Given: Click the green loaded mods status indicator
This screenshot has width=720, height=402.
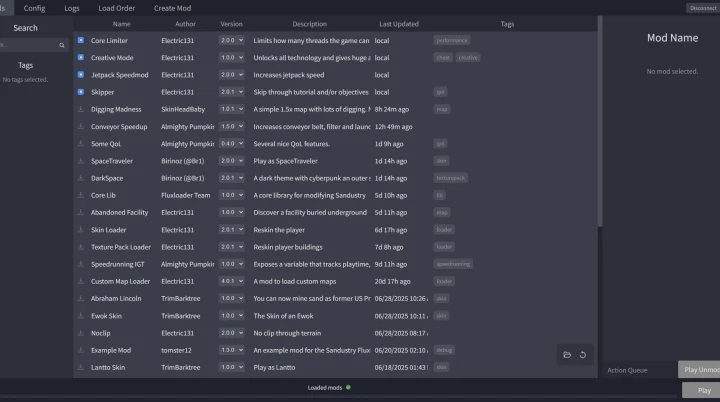Looking at the screenshot, I should tap(348, 387).
